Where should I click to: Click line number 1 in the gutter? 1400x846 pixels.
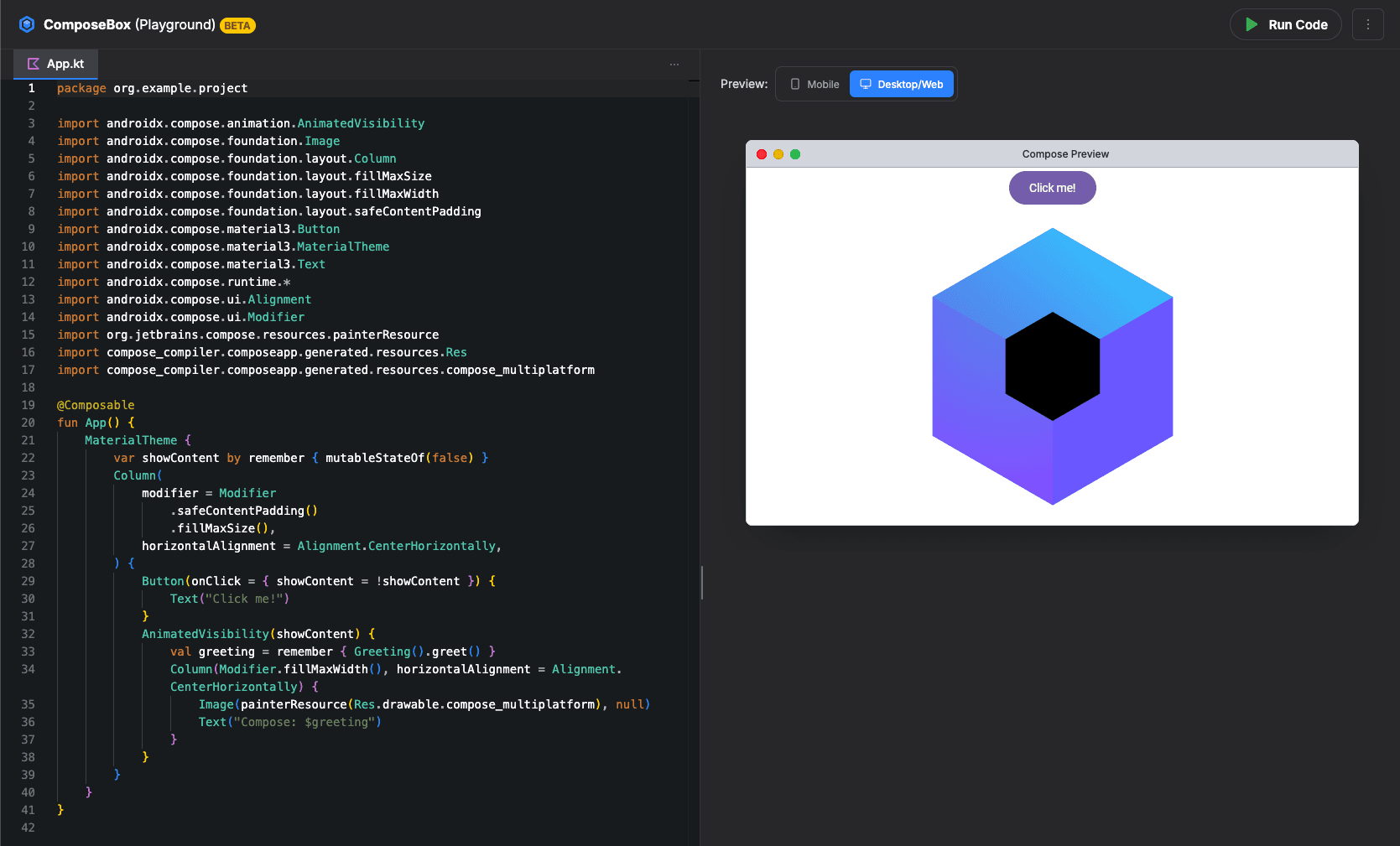point(32,88)
